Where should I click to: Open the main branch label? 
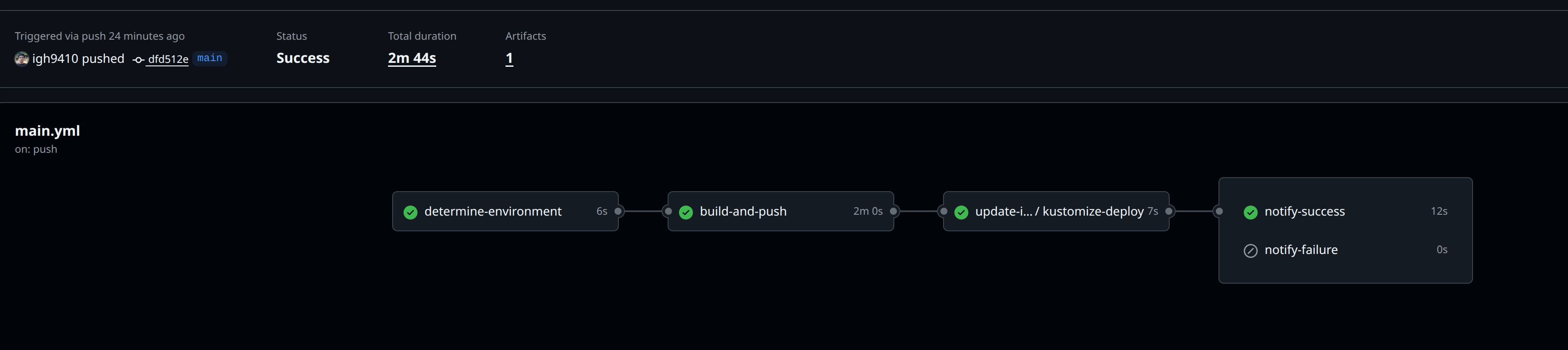pyautogui.click(x=209, y=58)
